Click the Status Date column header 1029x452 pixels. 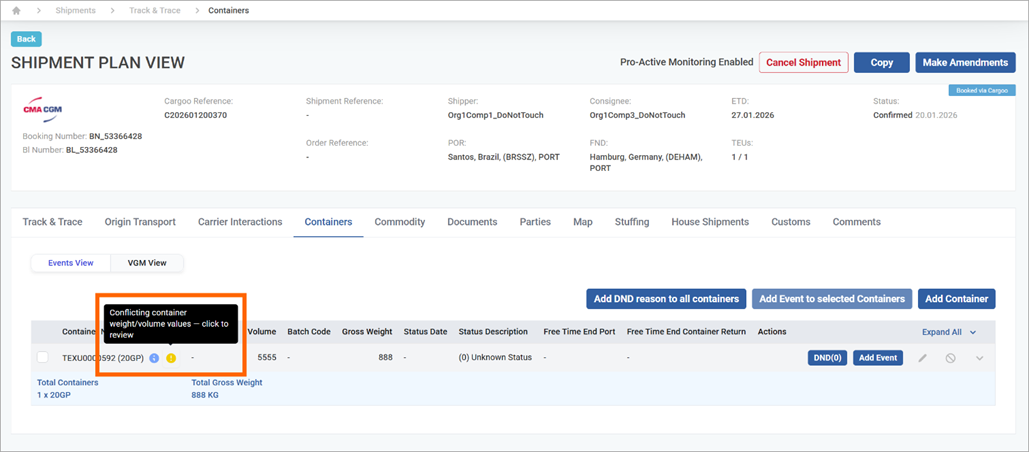pos(425,332)
